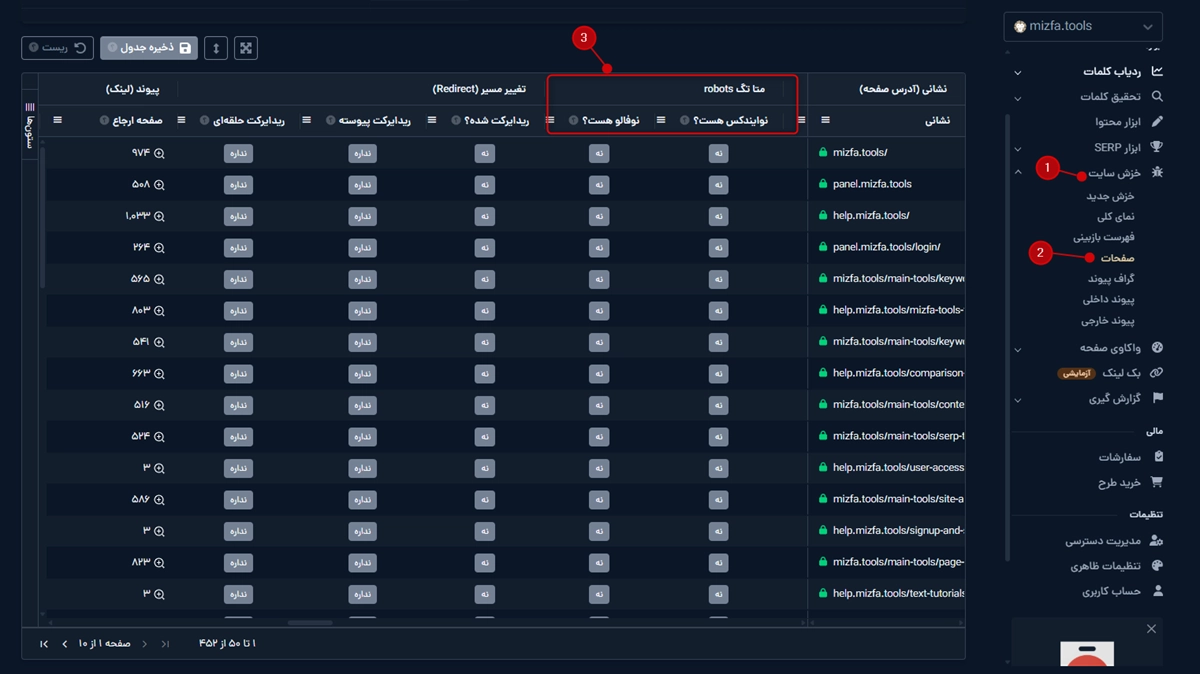This screenshot has height=674, width=1200.
Task: Open خزش جدید in sidebar
Action: tap(1110, 196)
